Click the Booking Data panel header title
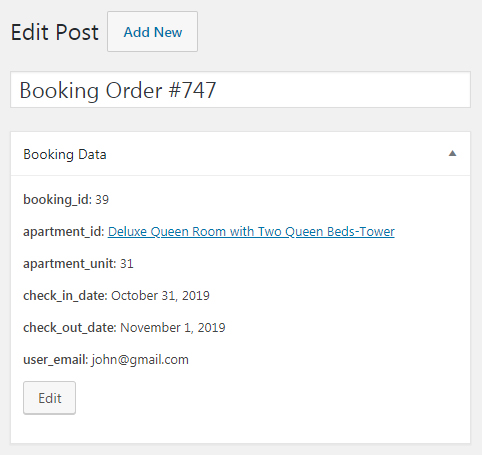 pyautogui.click(x=65, y=154)
